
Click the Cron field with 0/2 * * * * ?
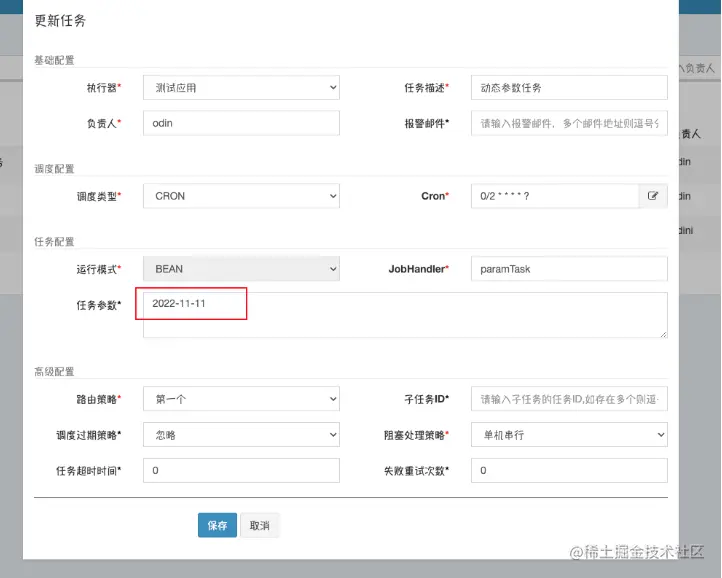point(555,196)
